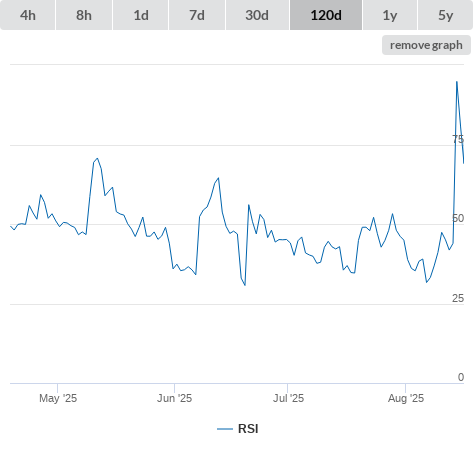
Task: Select the 7d range tab
Action: 197,15
